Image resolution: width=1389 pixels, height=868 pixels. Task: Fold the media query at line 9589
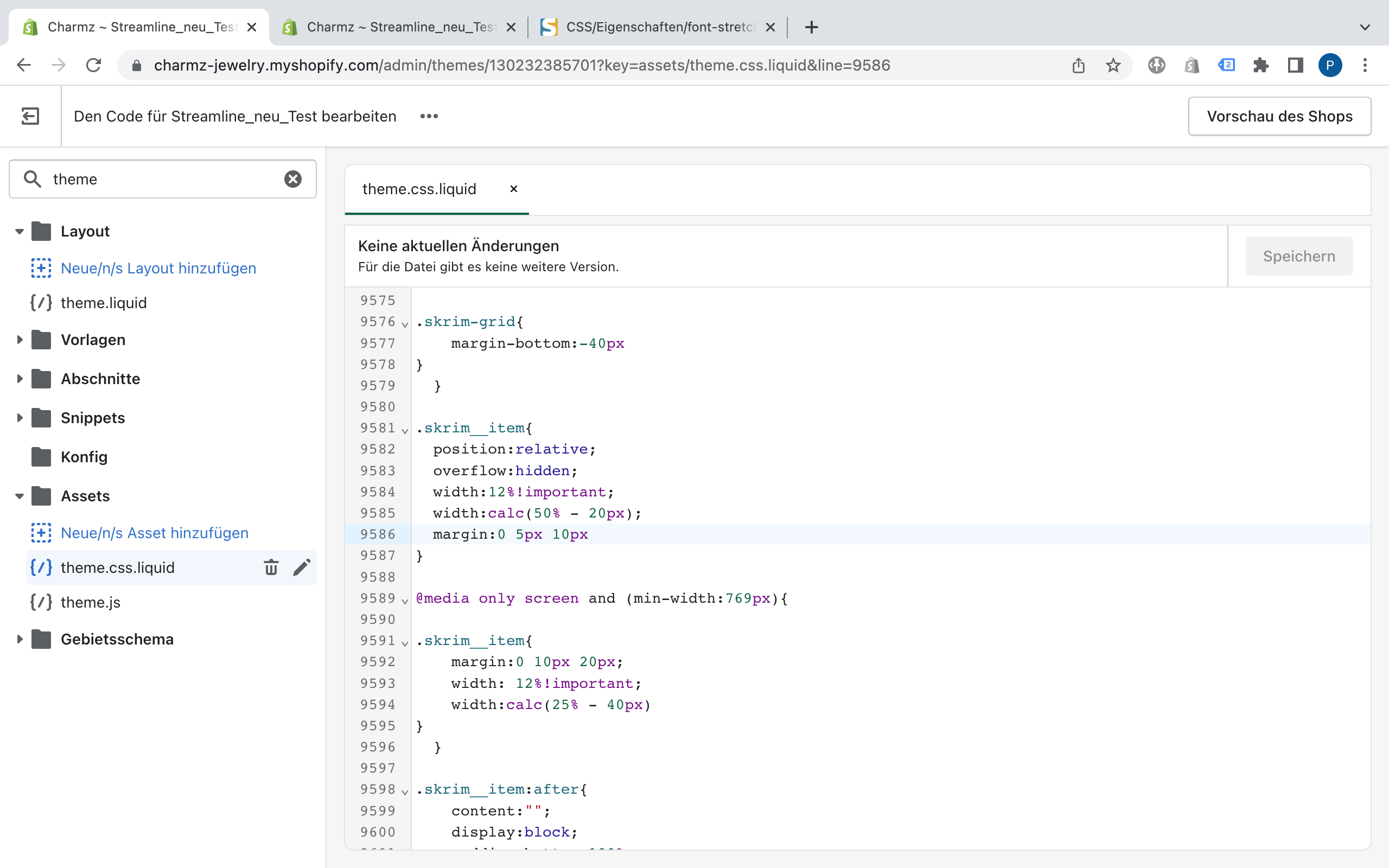tap(405, 601)
